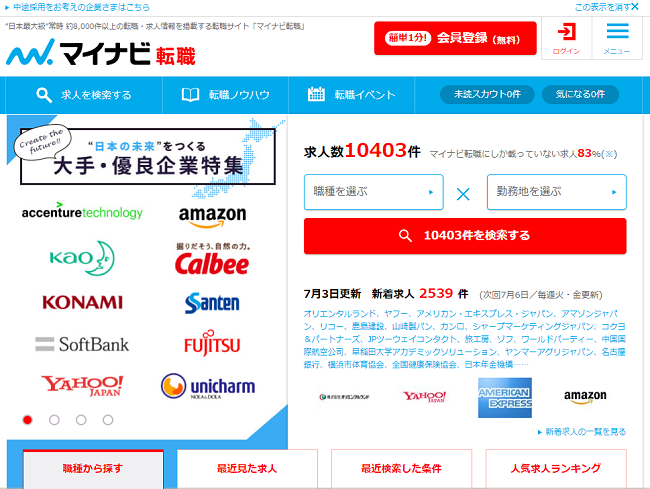This screenshot has height=489, width=650.
Task: Select the Kao logo
Action: tap(82, 258)
